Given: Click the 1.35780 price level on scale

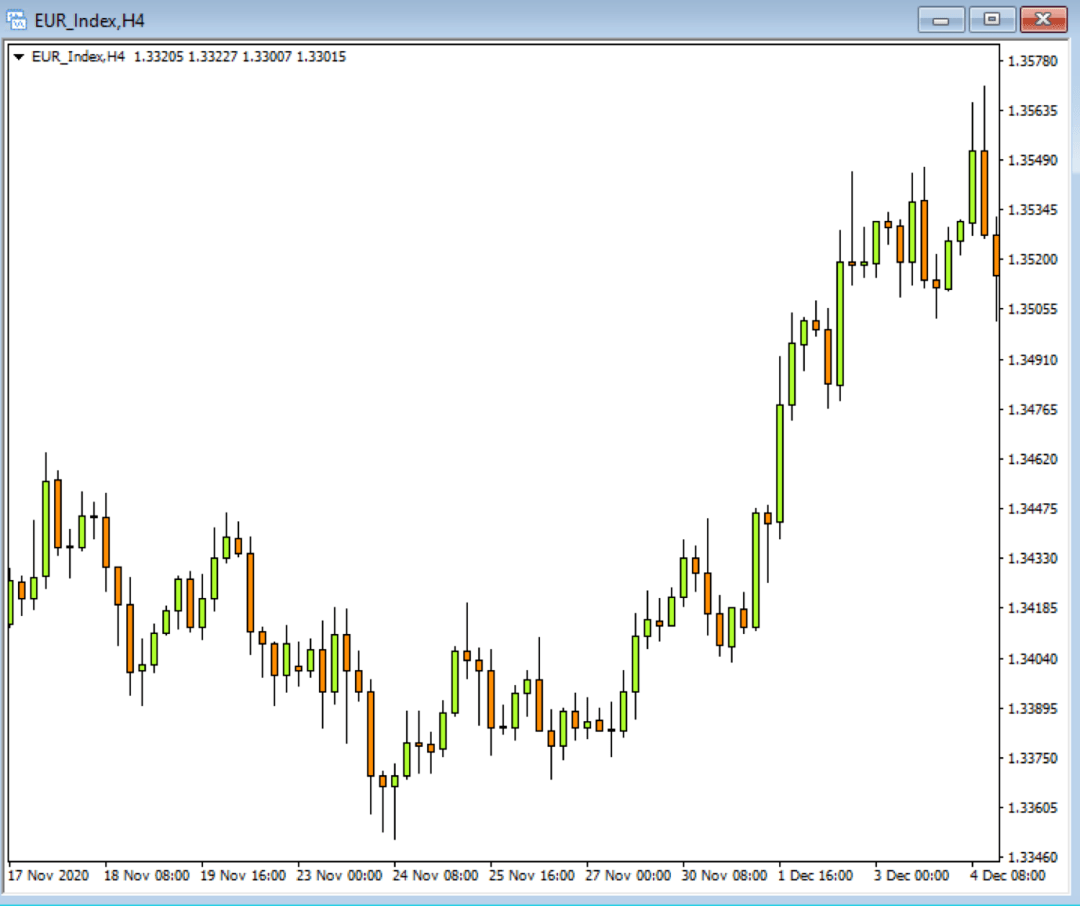Looking at the screenshot, I should pyautogui.click(x=1033, y=61).
